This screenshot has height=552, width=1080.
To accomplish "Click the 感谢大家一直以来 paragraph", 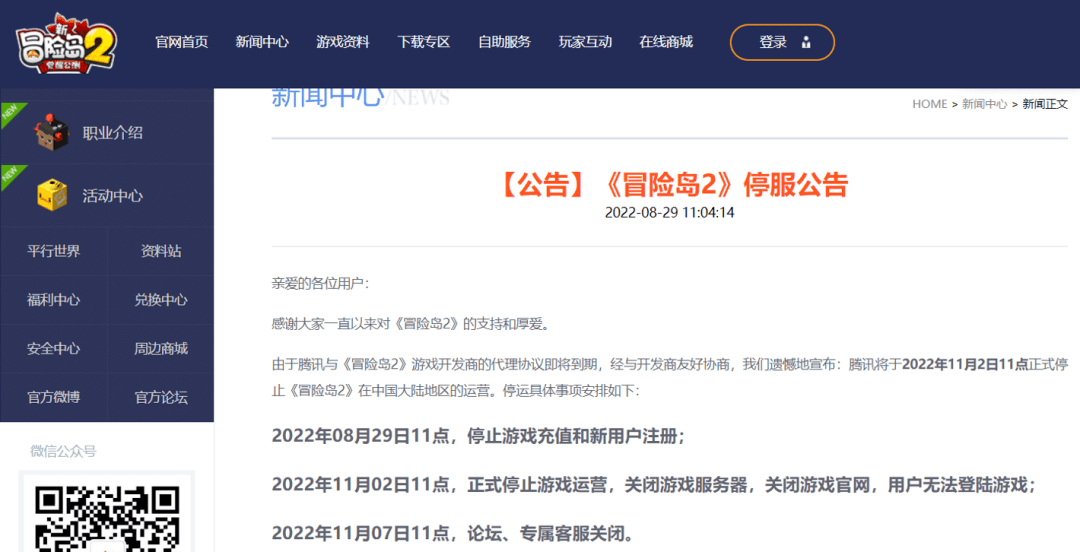I will 411,324.
